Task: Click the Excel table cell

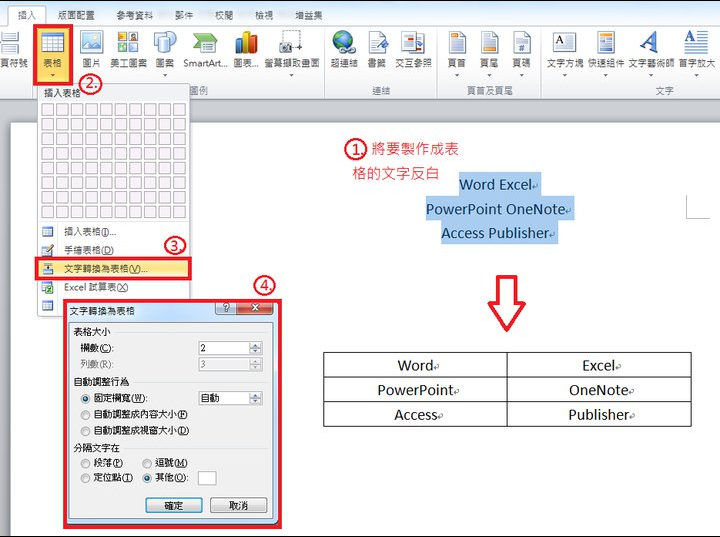Action: 599,365
